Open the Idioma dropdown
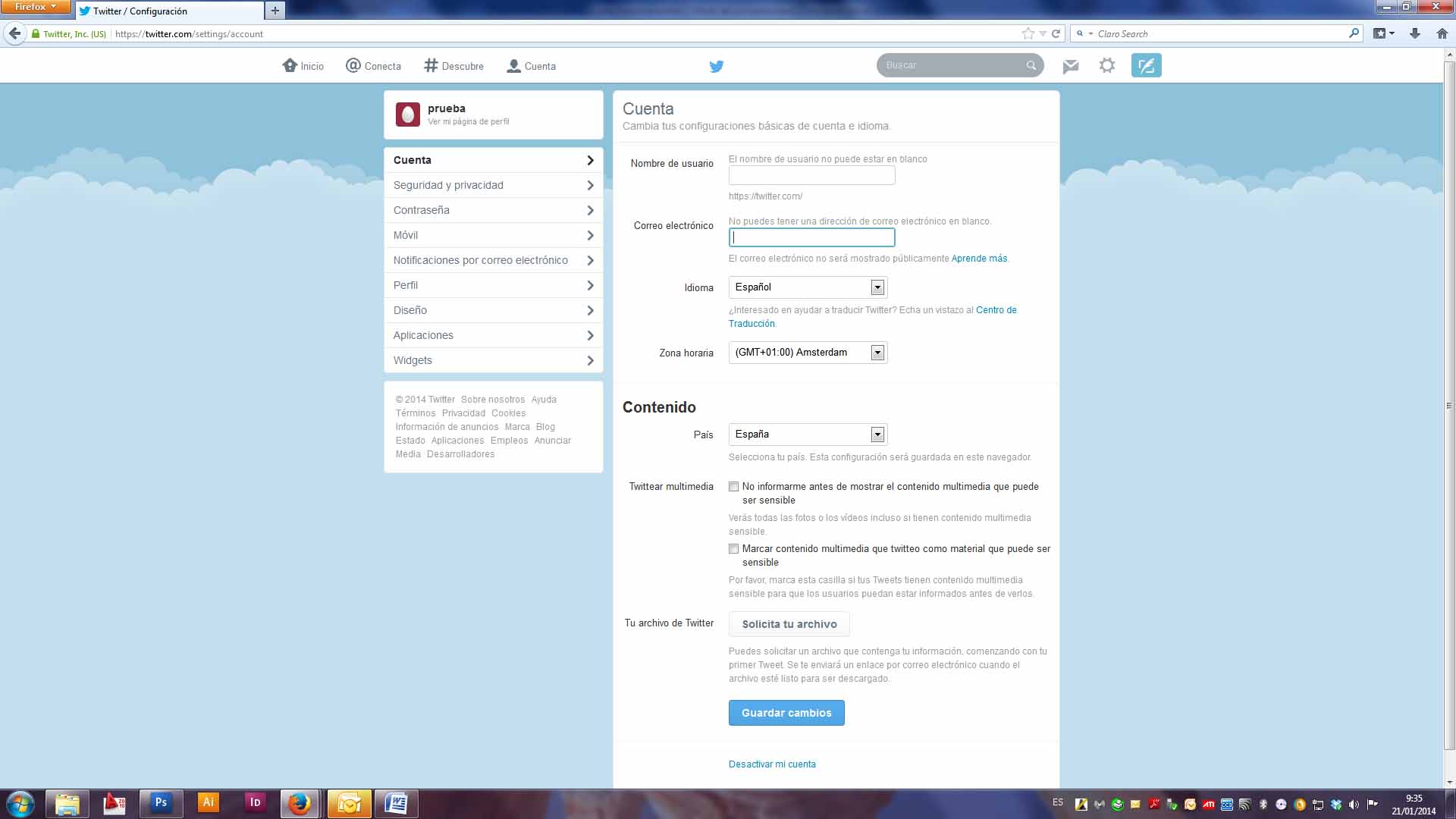Screen dimensions: 1456x819 (807, 287)
